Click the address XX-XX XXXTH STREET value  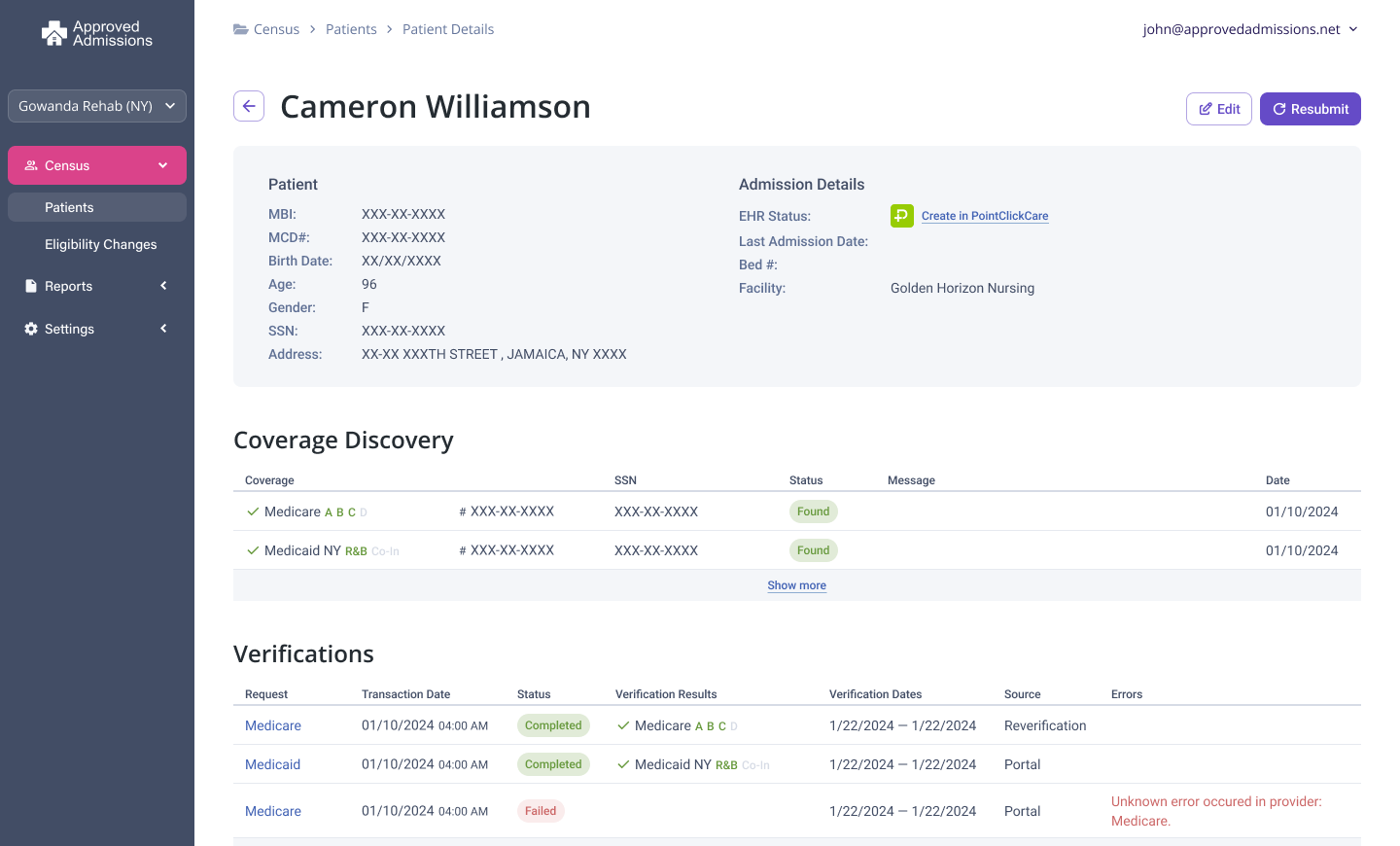click(494, 354)
